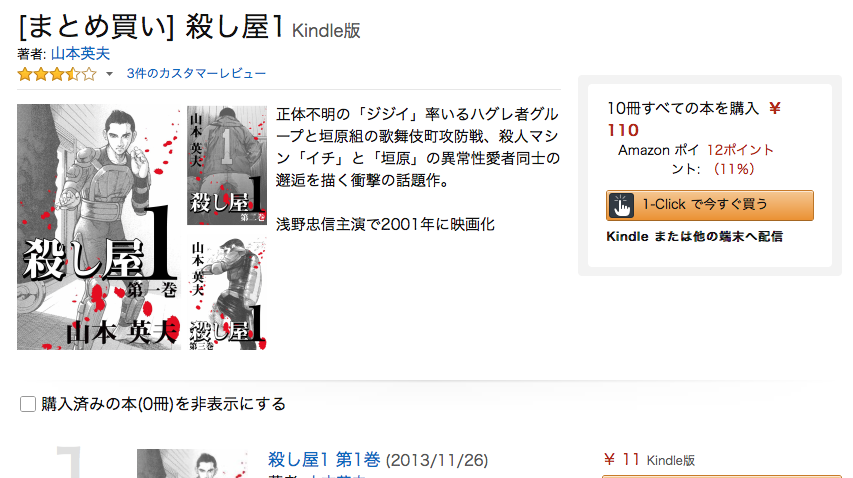
Task: Open the 殺し屋1 第1巻 title link
Action: pos(324,460)
